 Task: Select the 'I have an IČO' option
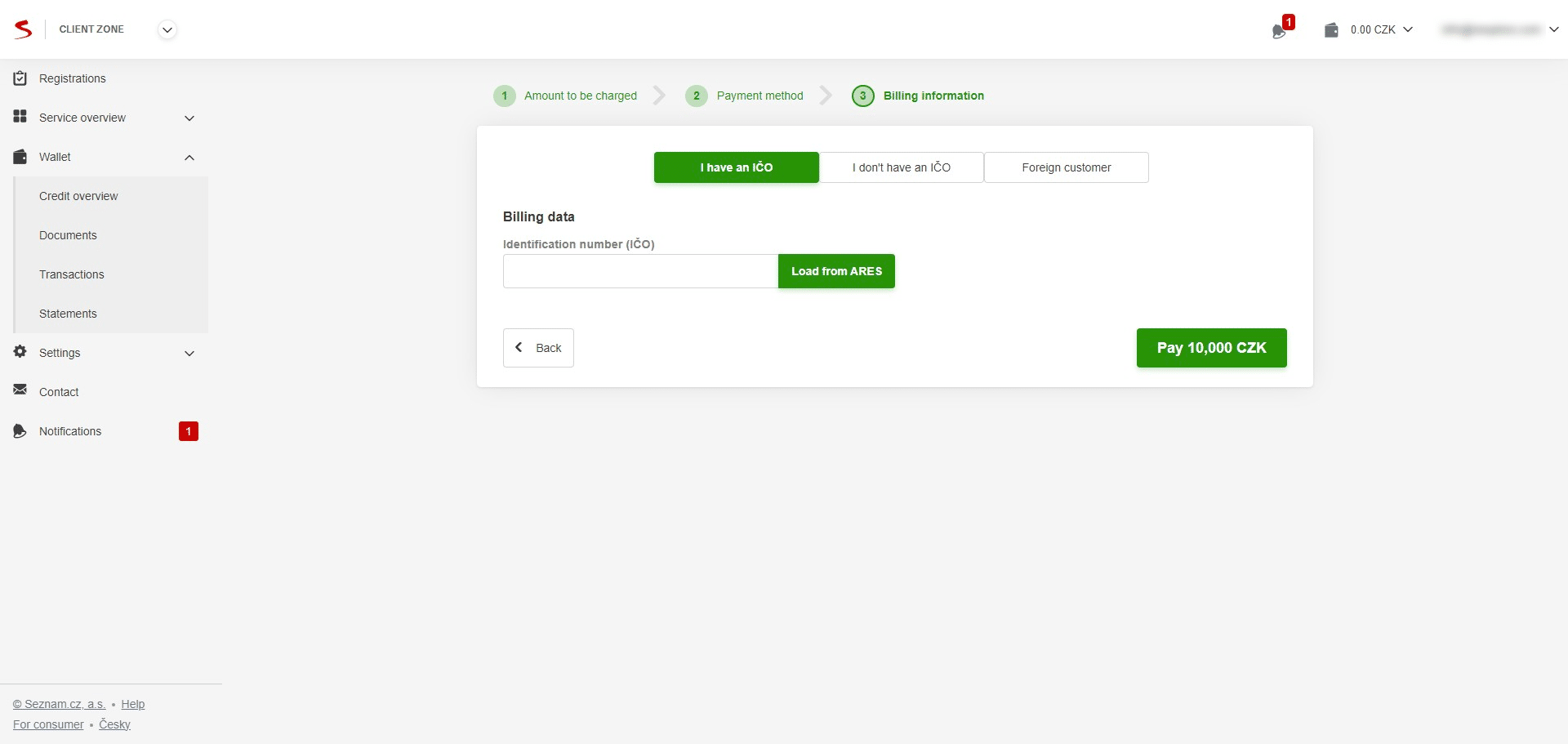click(736, 167)
